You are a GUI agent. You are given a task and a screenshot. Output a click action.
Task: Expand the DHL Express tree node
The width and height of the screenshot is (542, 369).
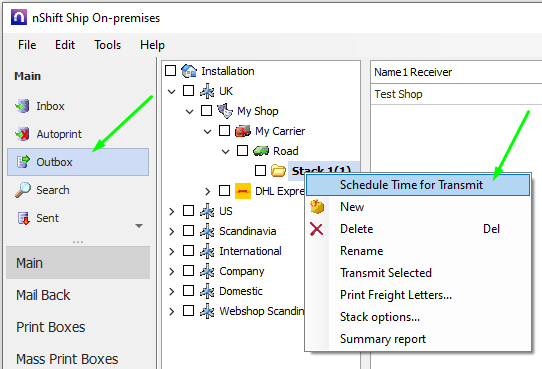point(207,191)
